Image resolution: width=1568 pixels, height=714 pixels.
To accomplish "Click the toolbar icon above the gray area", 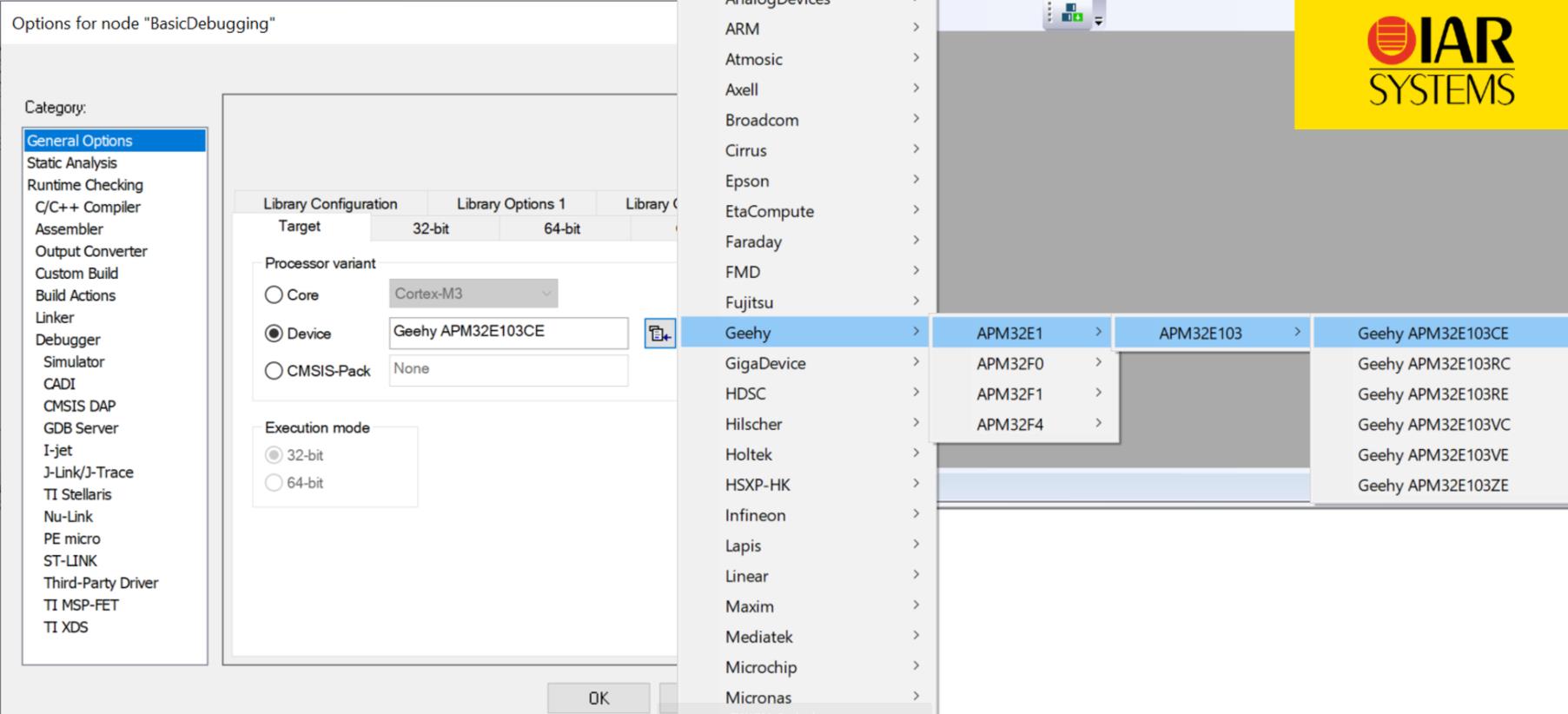I will point(1073,13).
